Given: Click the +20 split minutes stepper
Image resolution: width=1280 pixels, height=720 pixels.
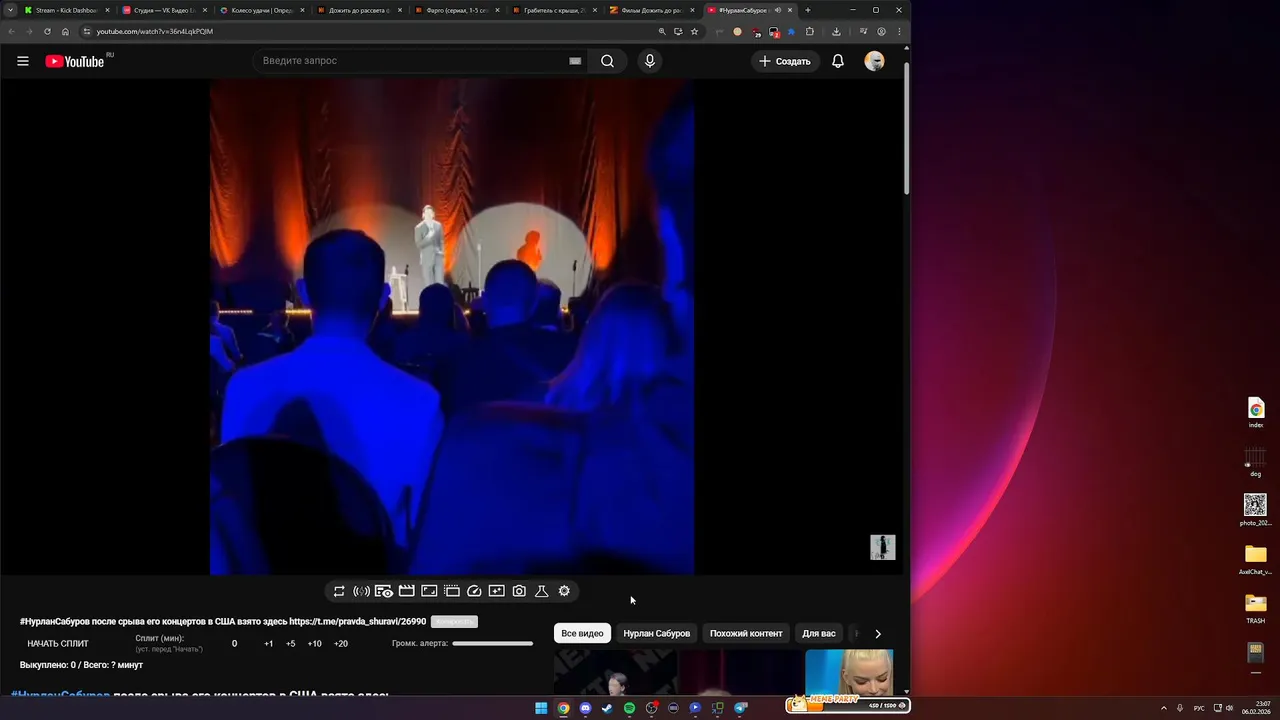Looking at the screenshot, I should tap(340, 644).
